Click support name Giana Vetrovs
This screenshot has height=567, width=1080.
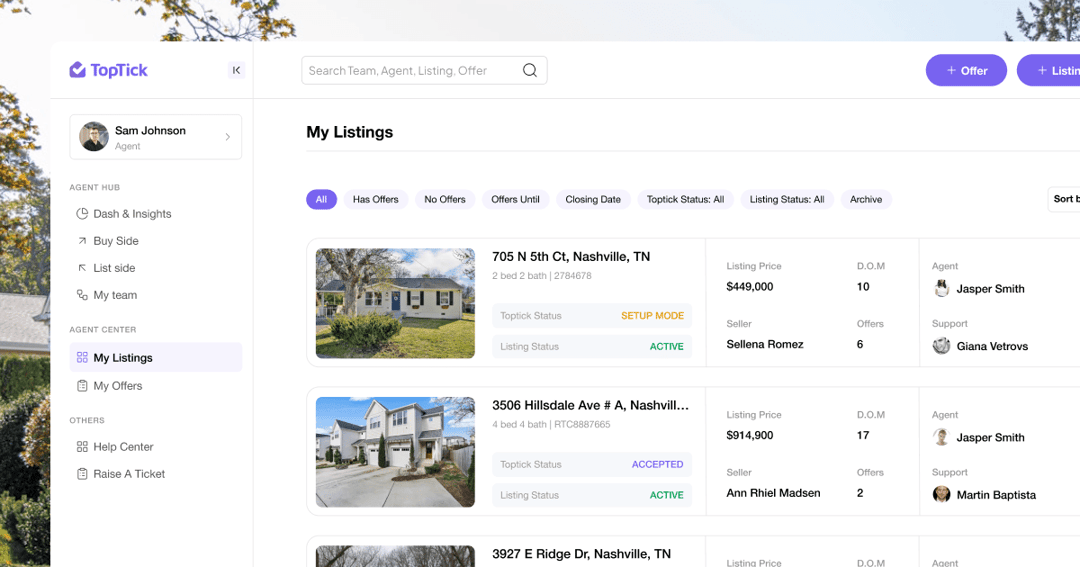tap(992, 347)
